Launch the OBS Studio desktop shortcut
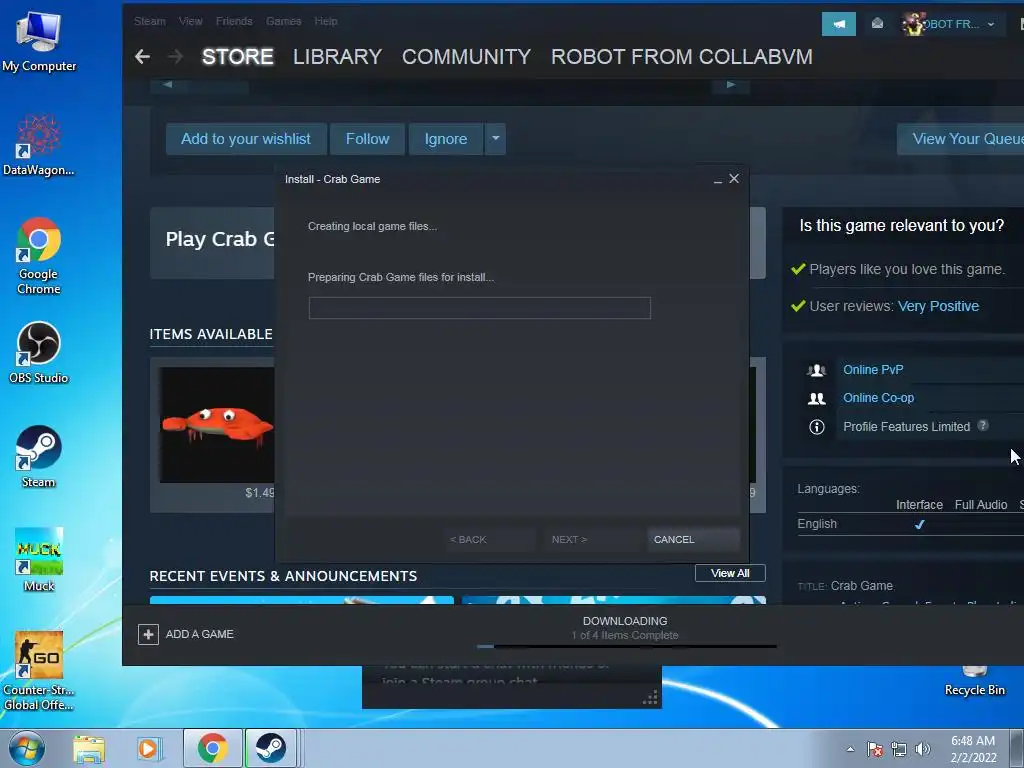 point(39,352)
